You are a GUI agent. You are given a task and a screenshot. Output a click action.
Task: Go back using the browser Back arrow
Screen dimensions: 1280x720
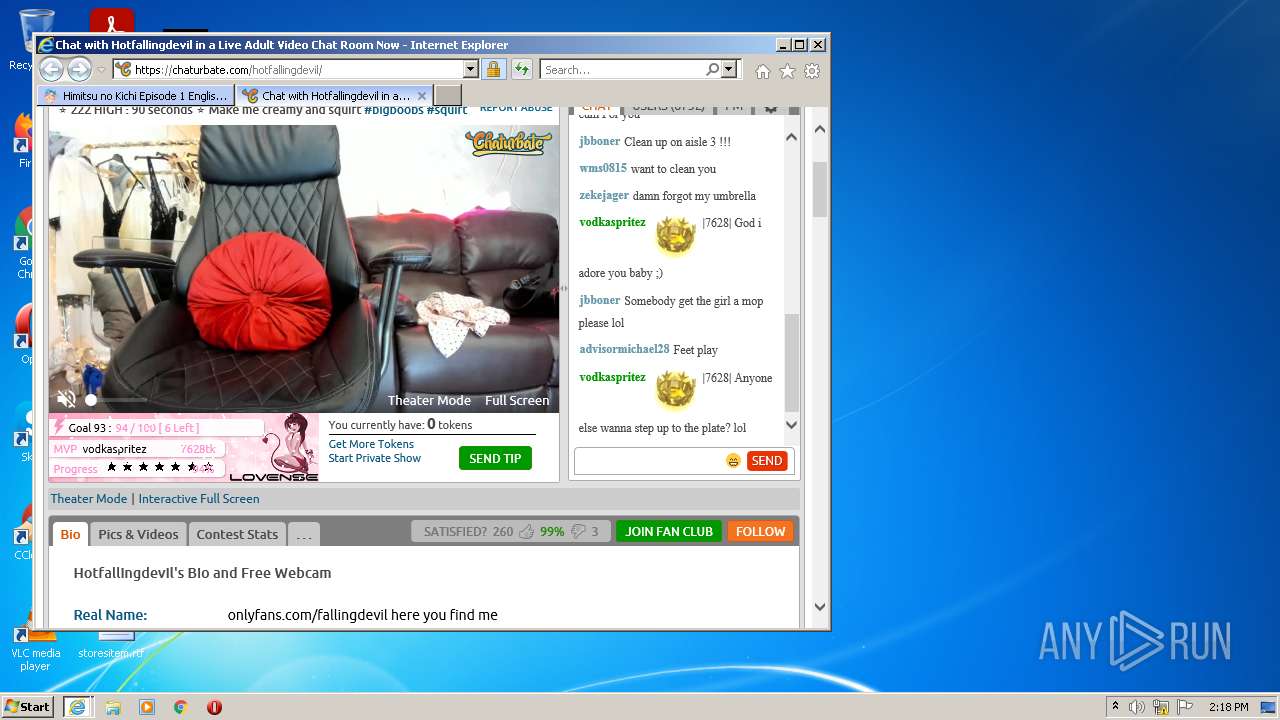coord(51,69)
